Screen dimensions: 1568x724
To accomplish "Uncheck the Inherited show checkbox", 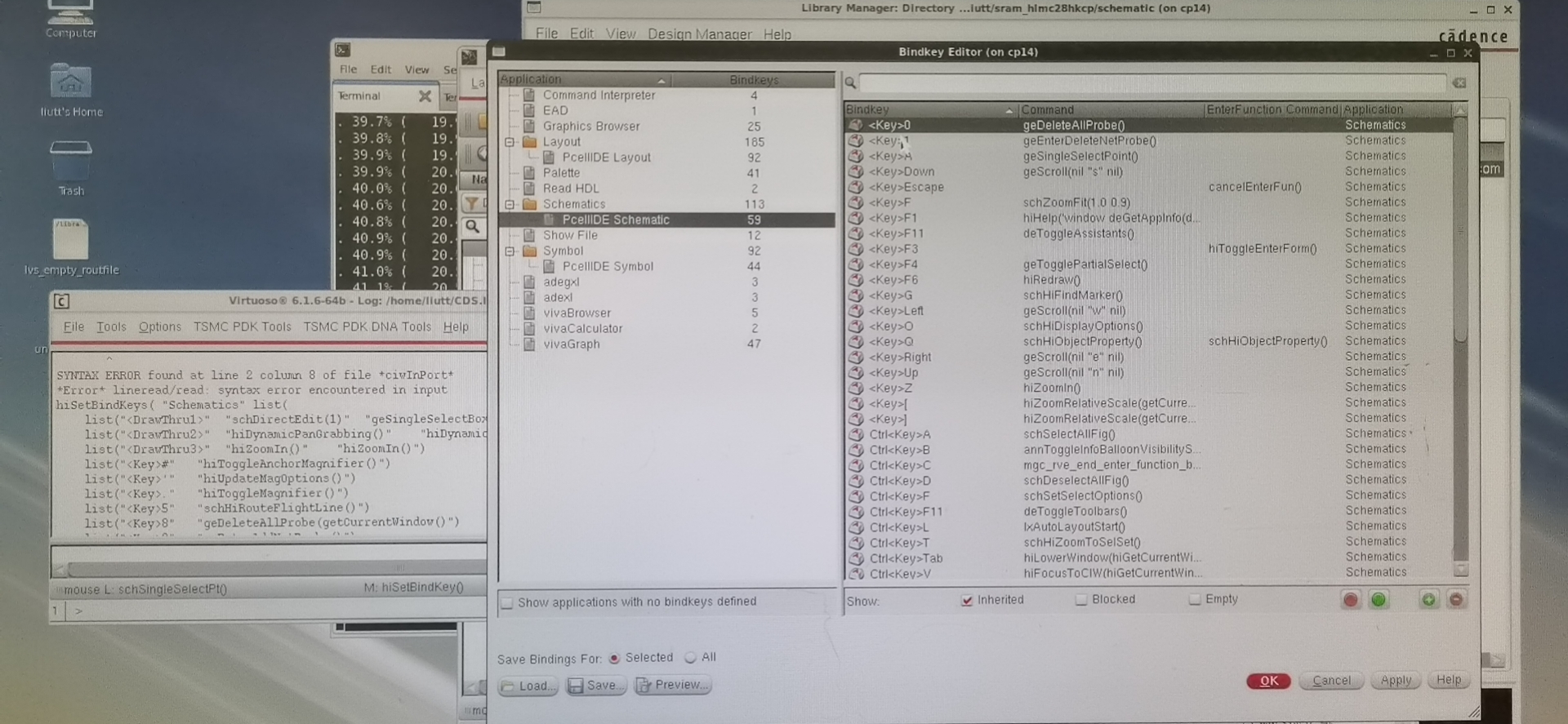I will pos(967,600).
